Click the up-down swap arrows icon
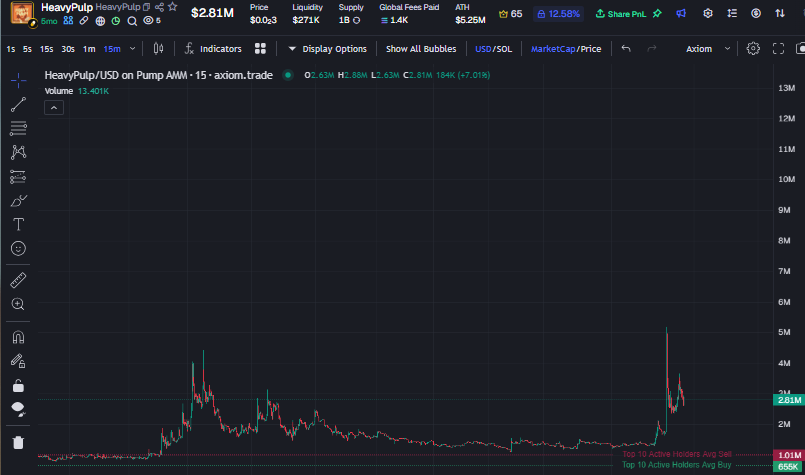This screenshot has width=805, height=475. click(x=780, y=13)
